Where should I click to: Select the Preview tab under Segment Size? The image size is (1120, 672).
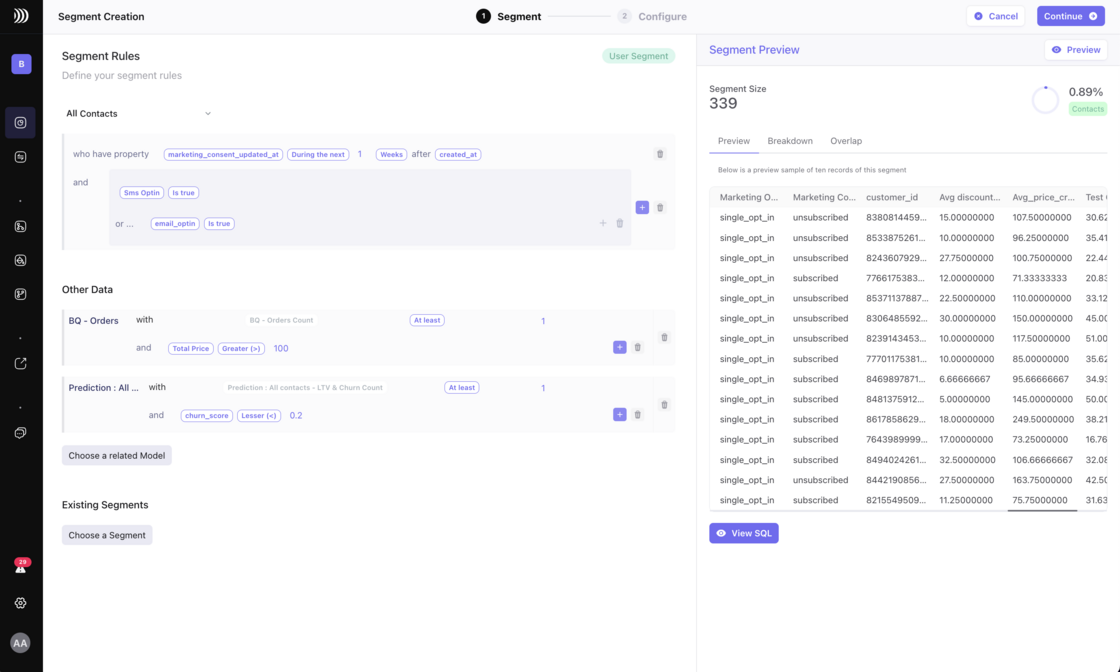coord(734,141)
